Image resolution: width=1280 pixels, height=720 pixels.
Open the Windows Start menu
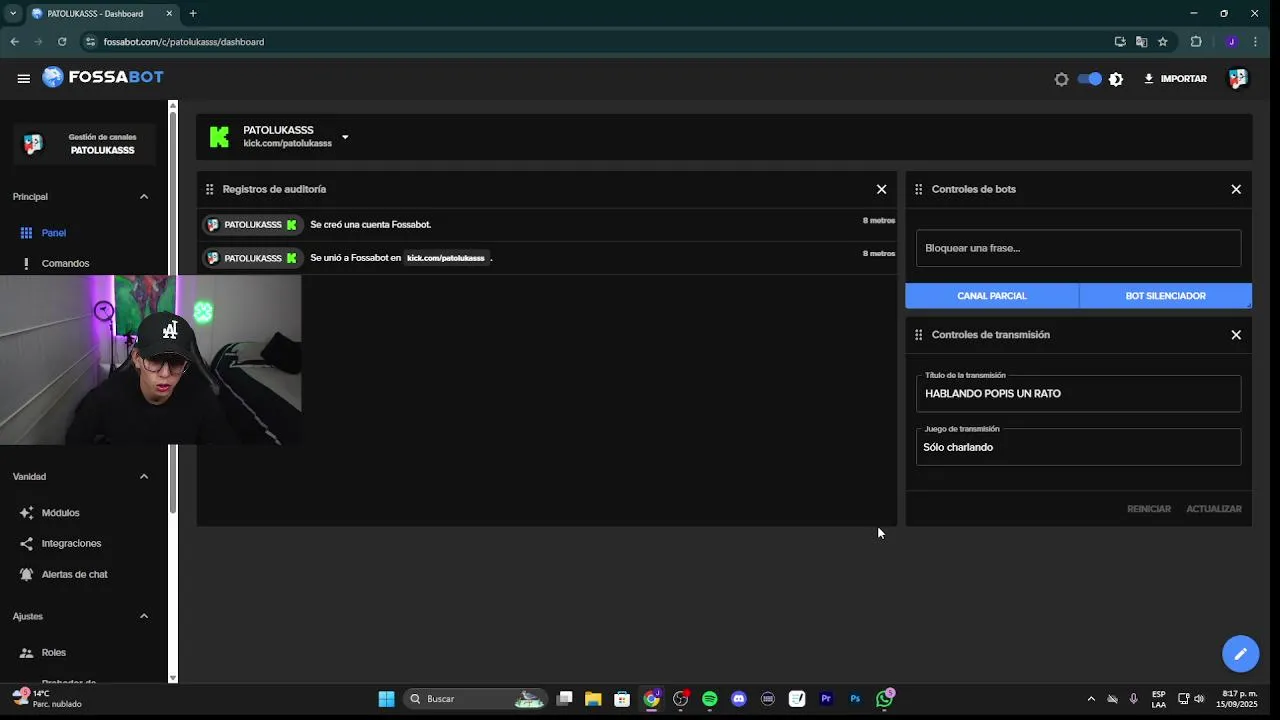tap(386, 699)
